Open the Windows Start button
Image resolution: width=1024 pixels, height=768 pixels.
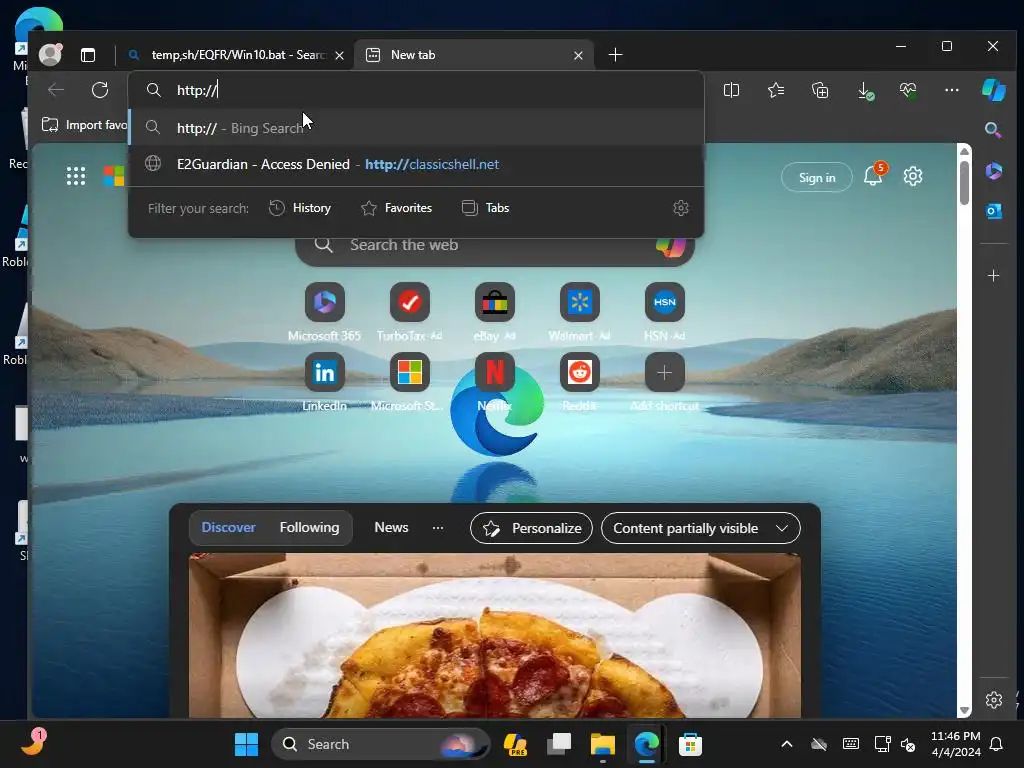pyautogui.click(x=246, y=744)
